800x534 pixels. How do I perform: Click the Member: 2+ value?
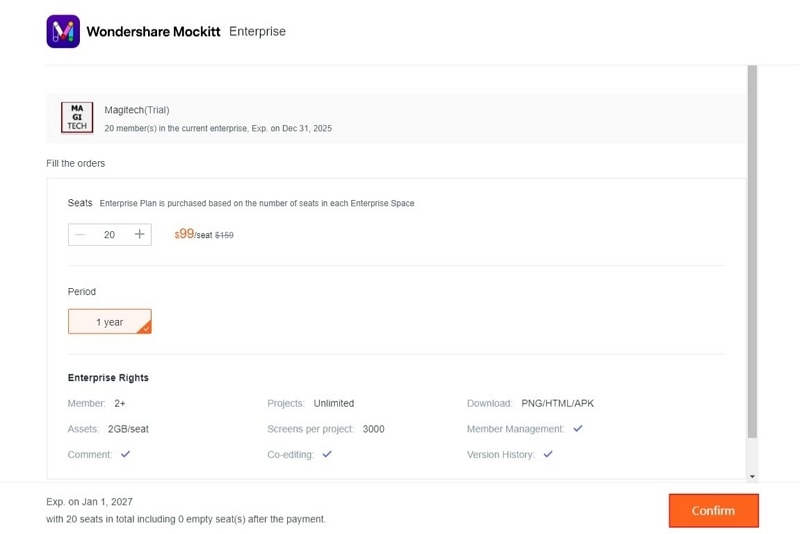tap(120, 403)
